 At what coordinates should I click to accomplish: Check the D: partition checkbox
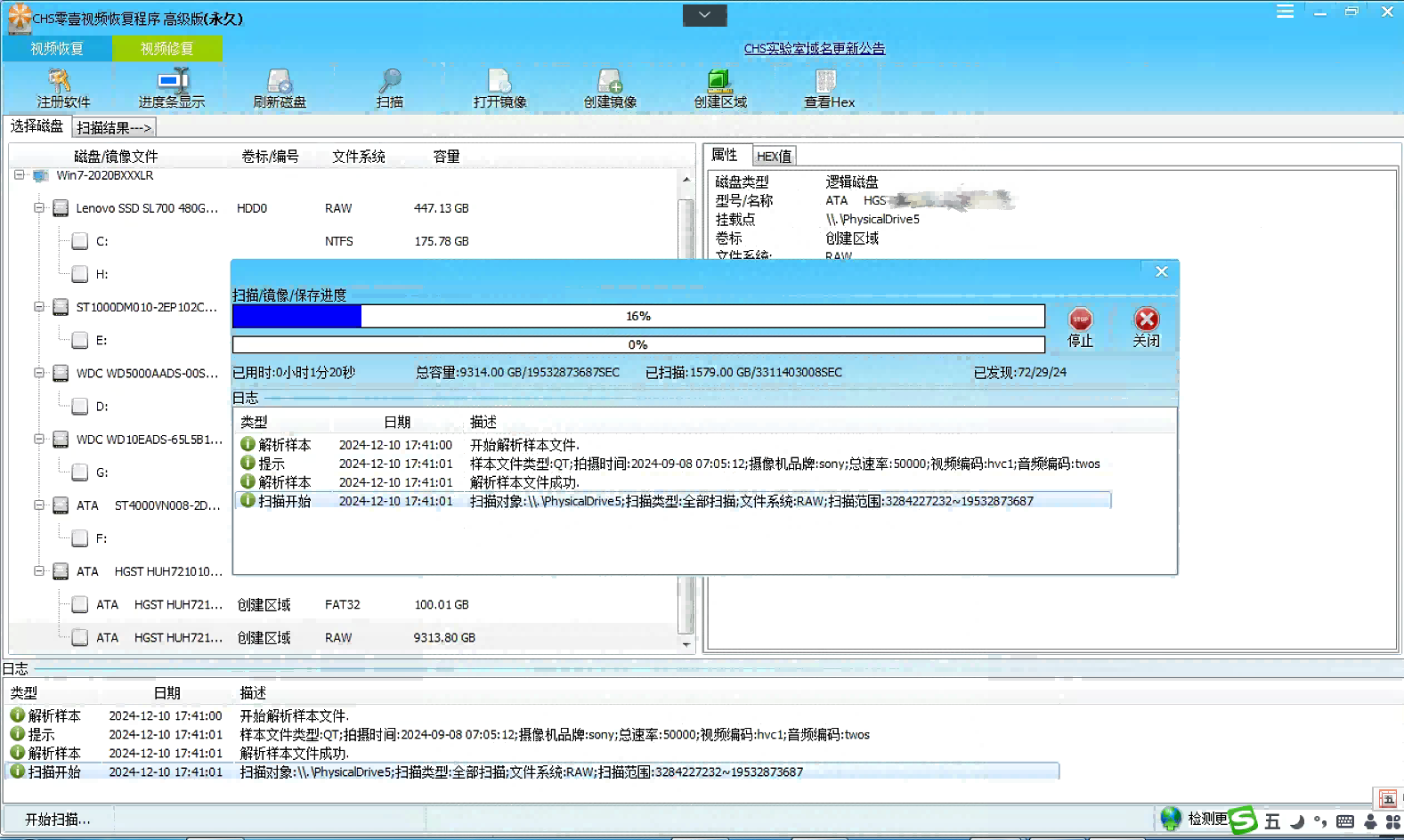point(80,407)
